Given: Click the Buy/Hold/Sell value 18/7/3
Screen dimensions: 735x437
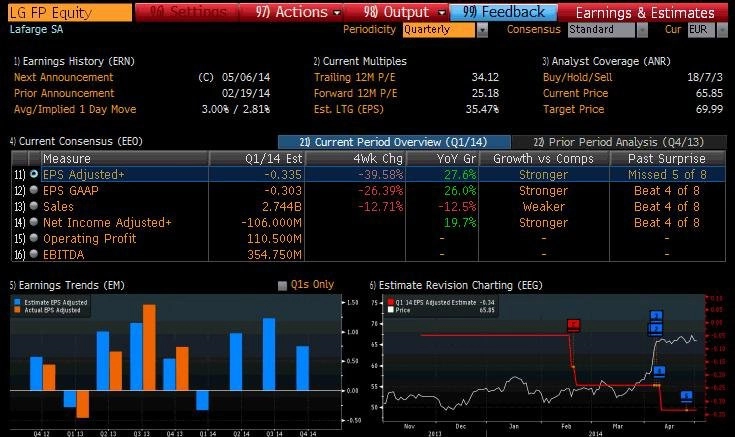Looking at the screenshot, I should [705, 77].
